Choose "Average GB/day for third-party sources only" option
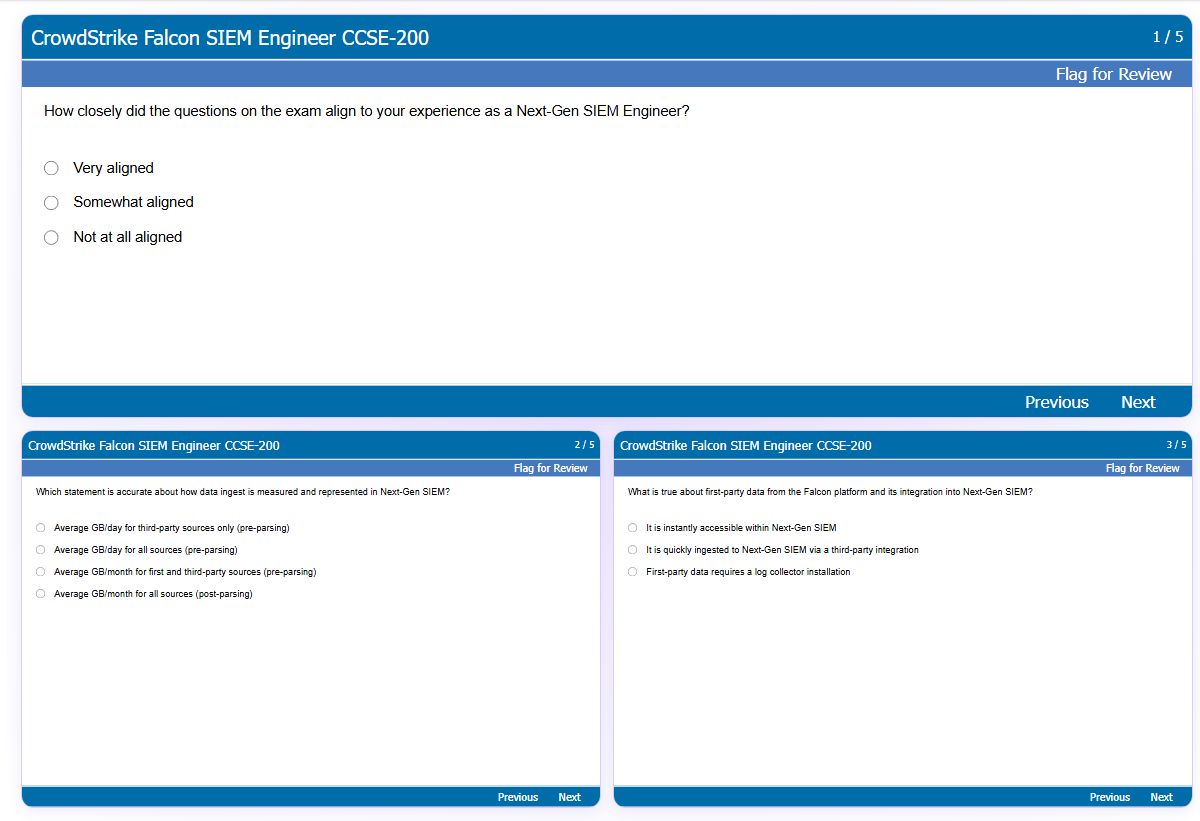The image size is (1200, 821). (41, 528)
